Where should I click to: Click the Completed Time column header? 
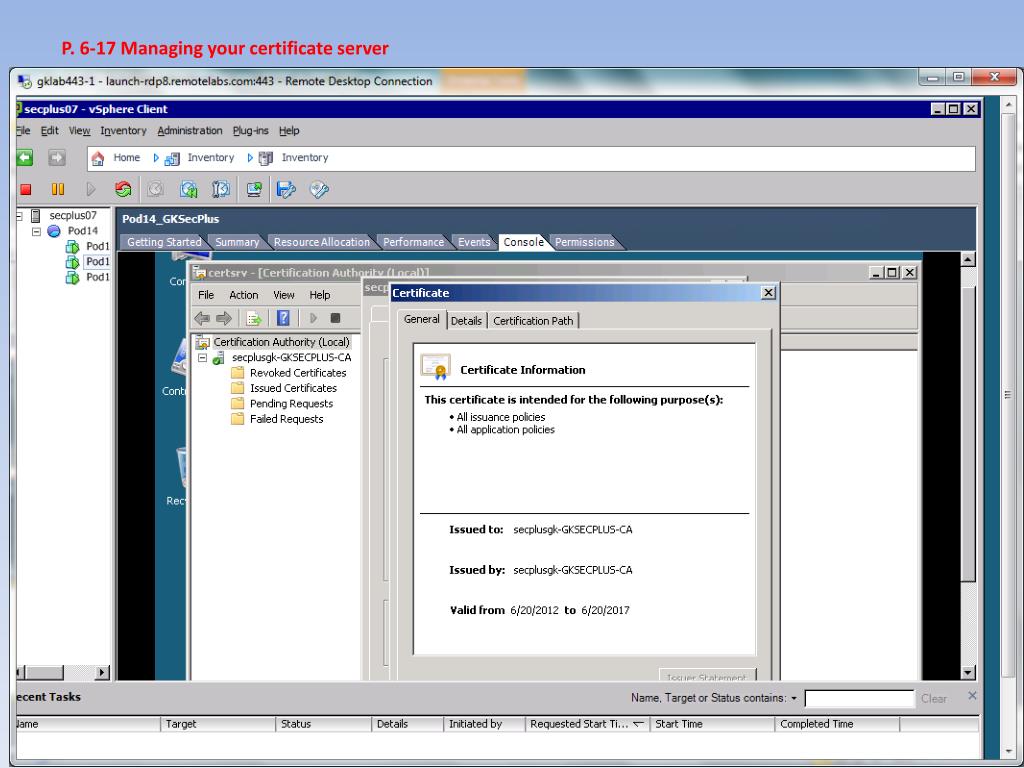(837, 724)
